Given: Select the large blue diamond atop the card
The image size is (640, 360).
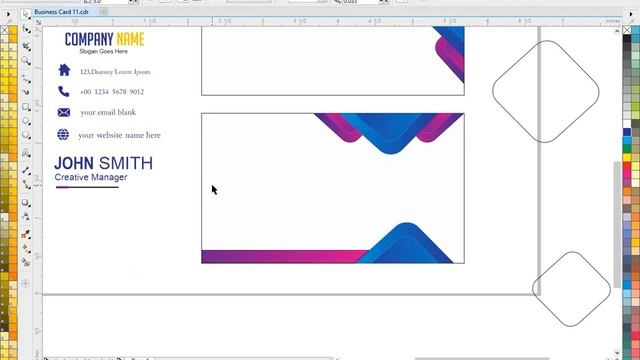Looking at the screenshot, I should click(390, 133).
